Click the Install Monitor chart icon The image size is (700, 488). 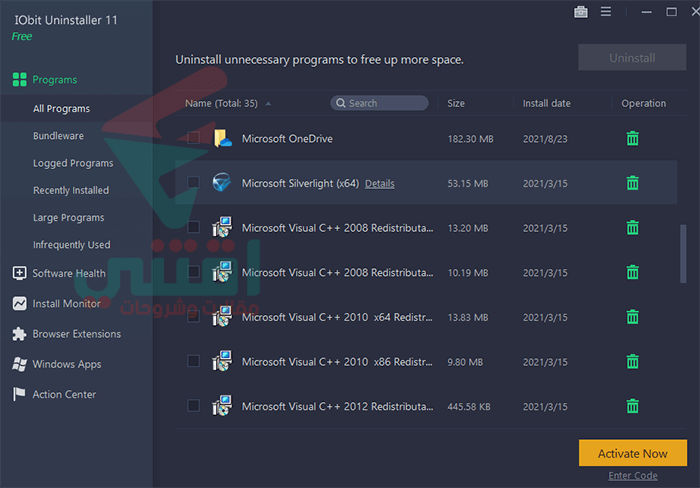coord(19,304)
